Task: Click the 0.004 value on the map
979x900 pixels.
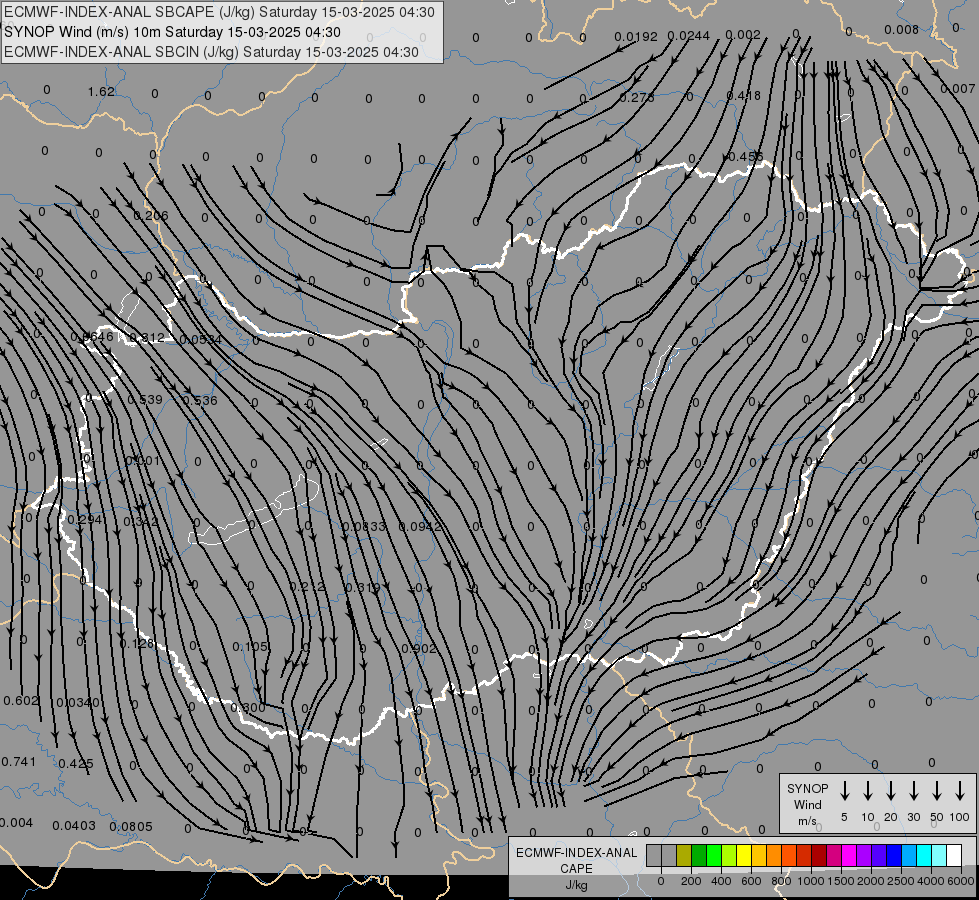Action: click(16, 823)
